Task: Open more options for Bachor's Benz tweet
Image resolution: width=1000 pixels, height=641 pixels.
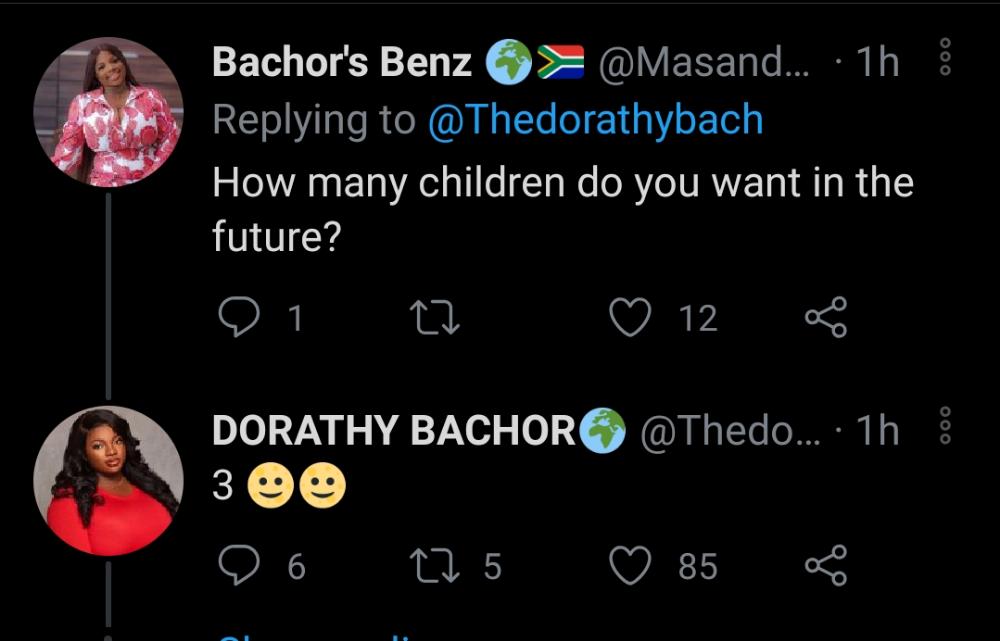Action: tap(944, 60)
